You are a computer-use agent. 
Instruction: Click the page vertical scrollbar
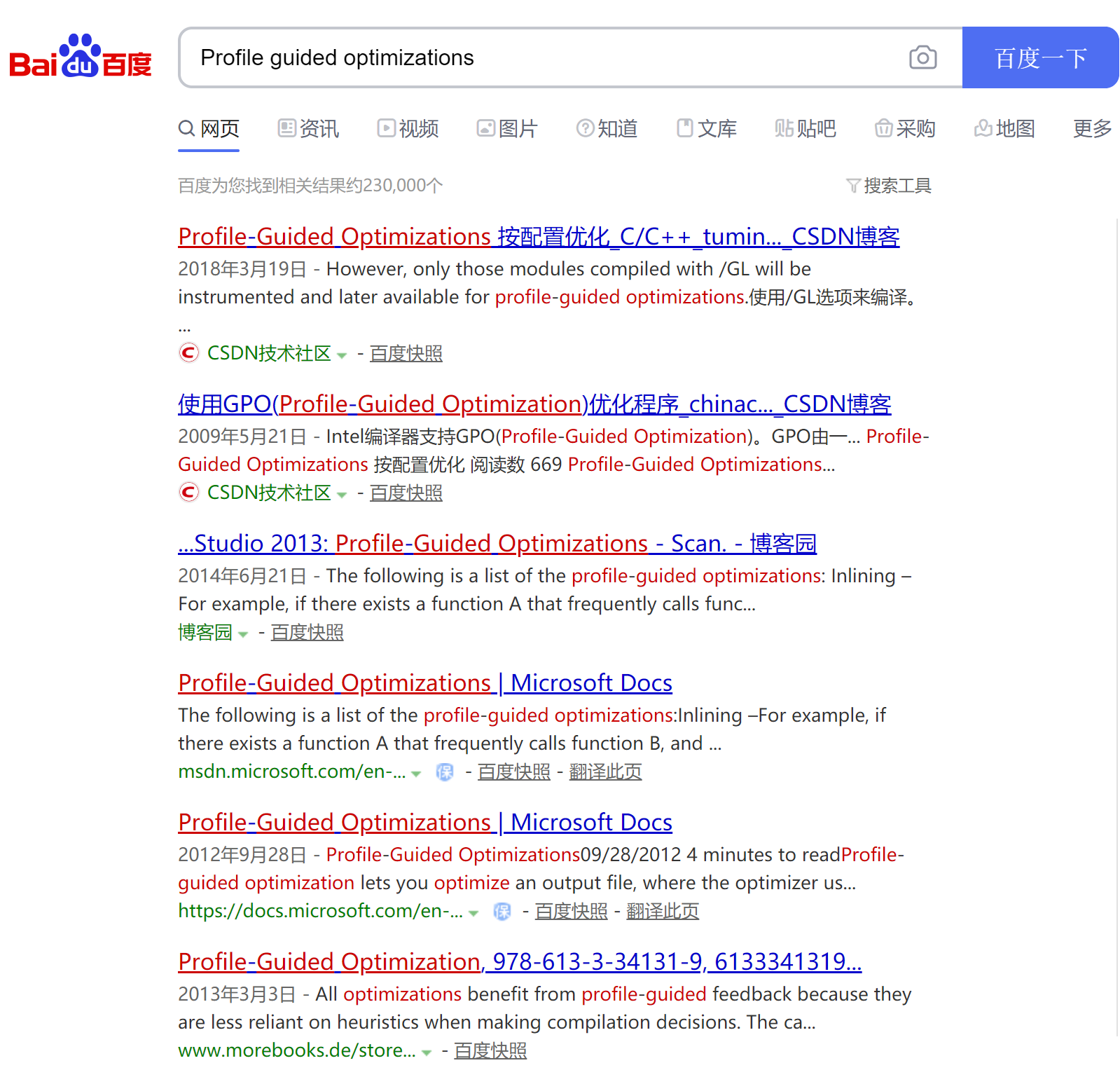pyautogui.click(x=1116, y=627)
